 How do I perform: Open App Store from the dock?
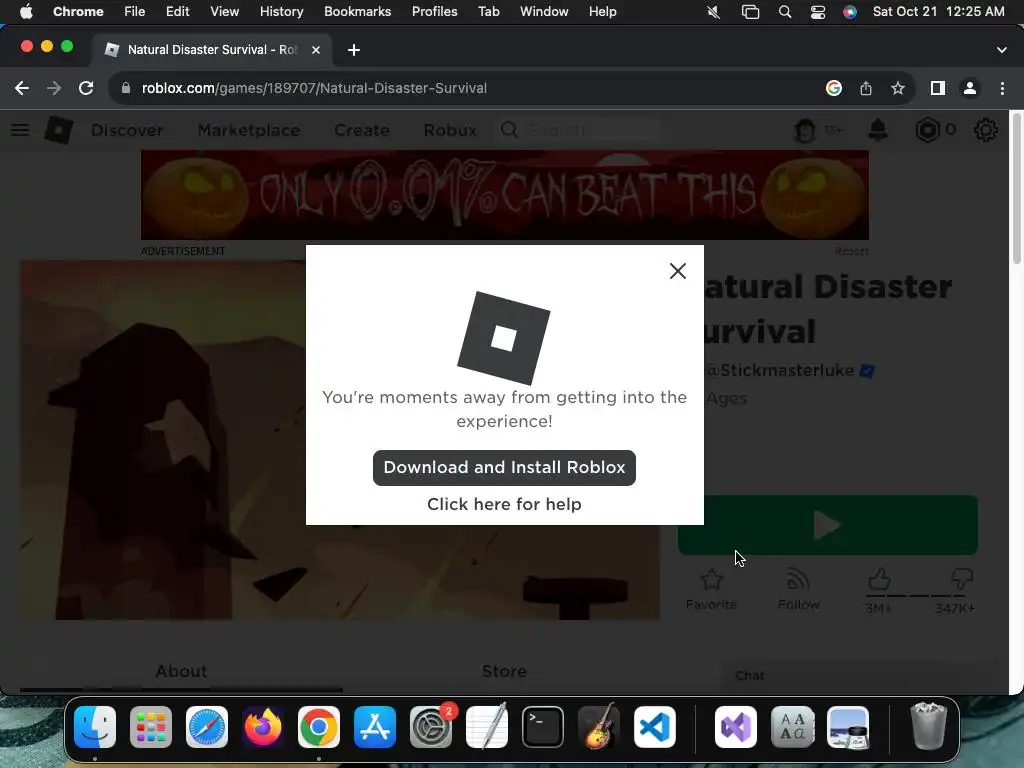[x=375, y=727]
